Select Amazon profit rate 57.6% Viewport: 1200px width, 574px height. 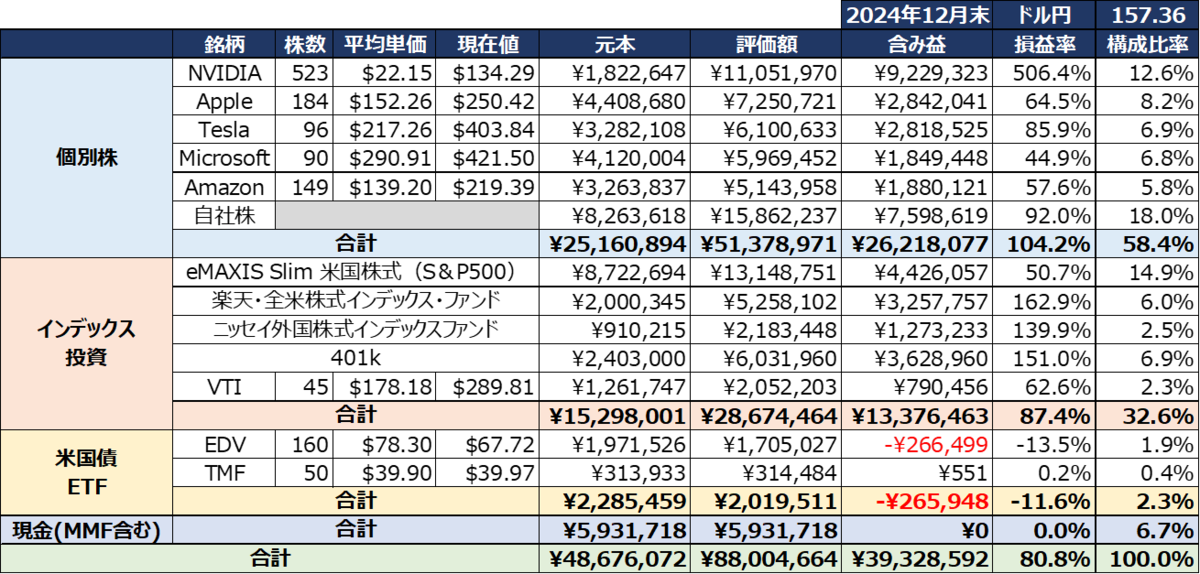tap(1044, 187)
